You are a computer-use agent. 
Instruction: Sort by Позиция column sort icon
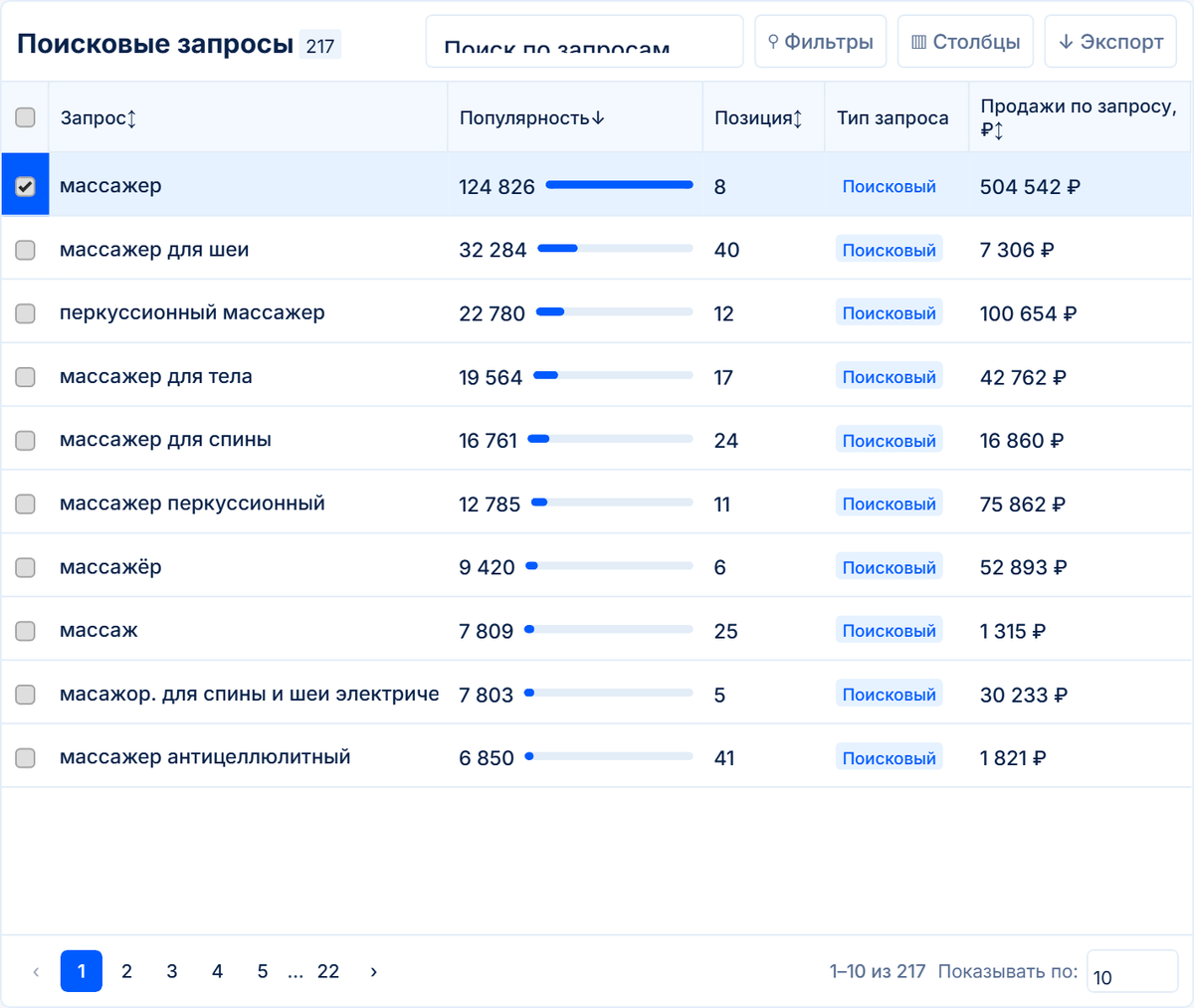click(x=797, y=118)
